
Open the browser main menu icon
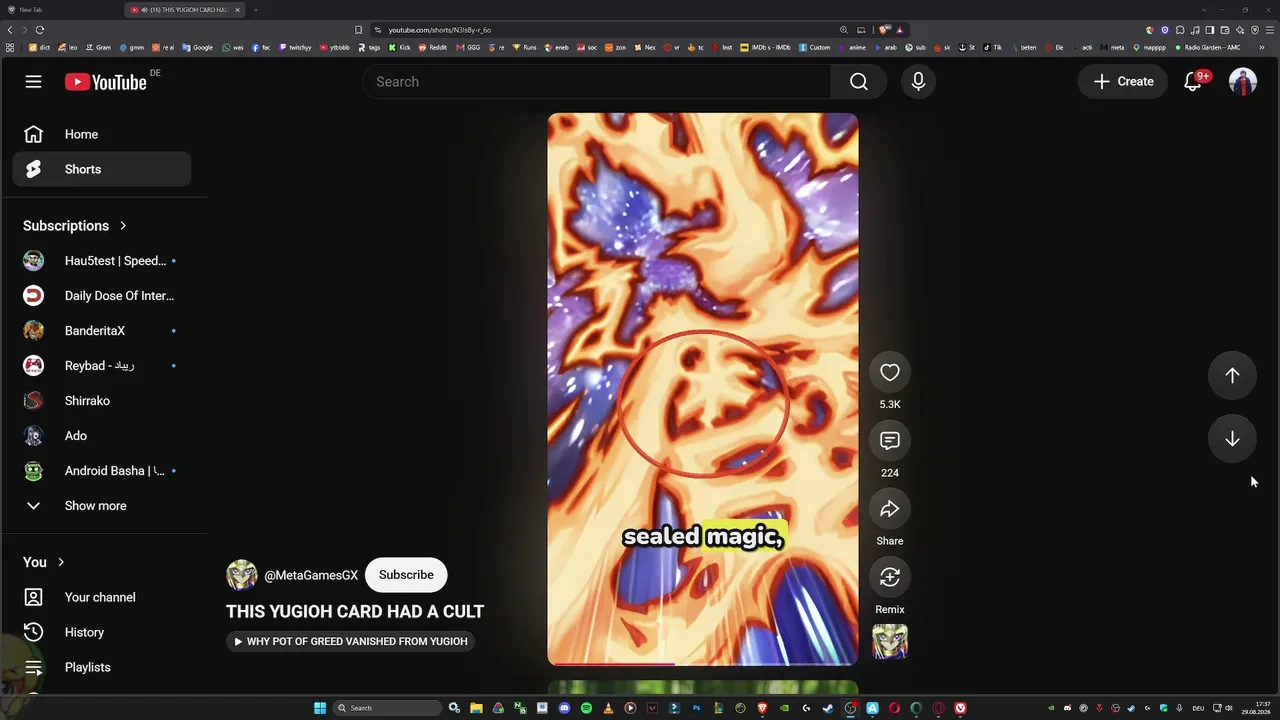pyautogui.click(x=1270, y=30)
